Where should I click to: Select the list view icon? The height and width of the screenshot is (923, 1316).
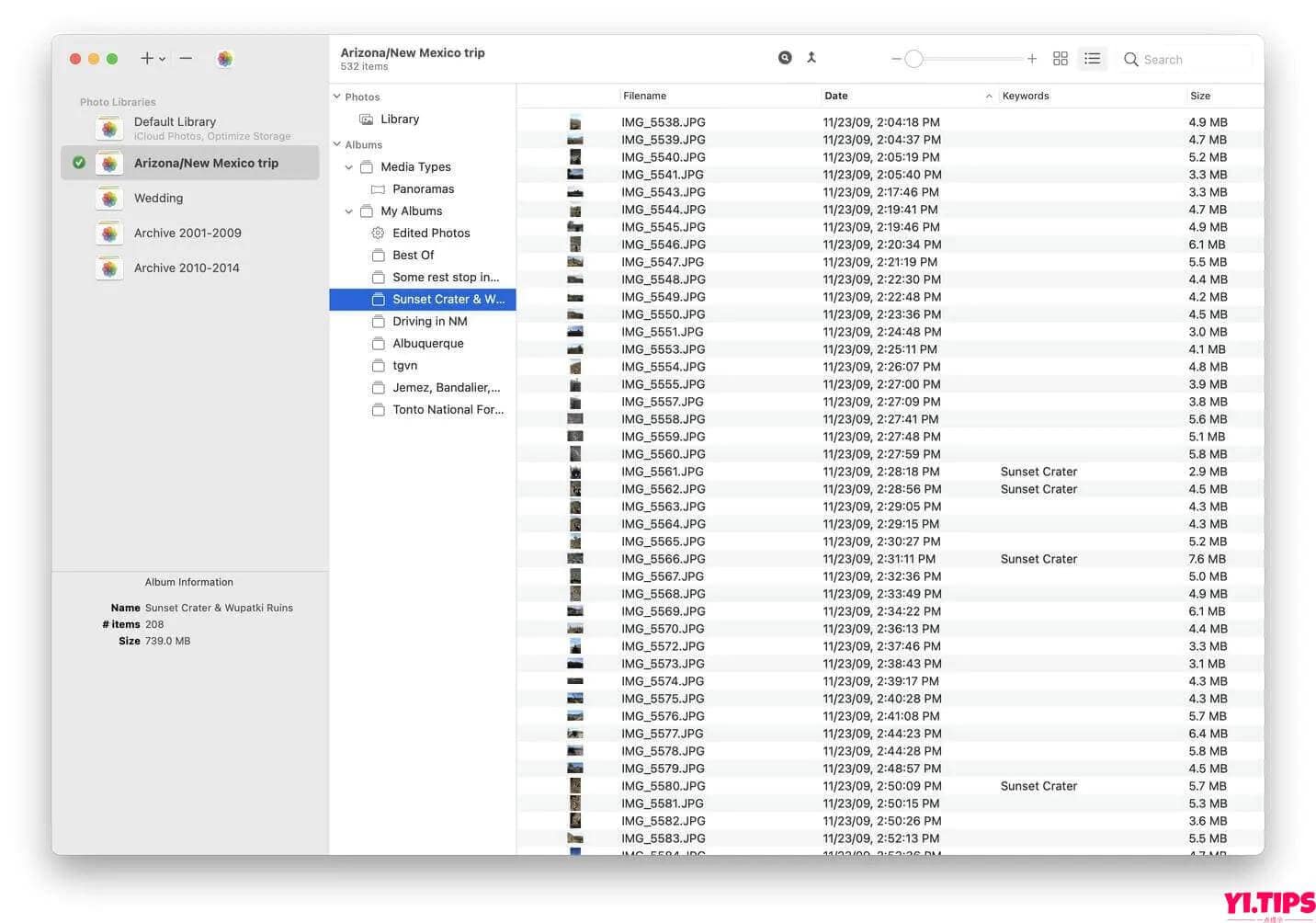click(x=1092, y=58)
